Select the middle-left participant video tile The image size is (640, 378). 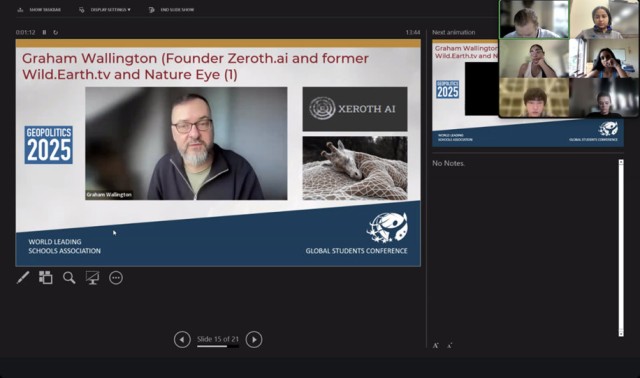[x=534, y=58]
